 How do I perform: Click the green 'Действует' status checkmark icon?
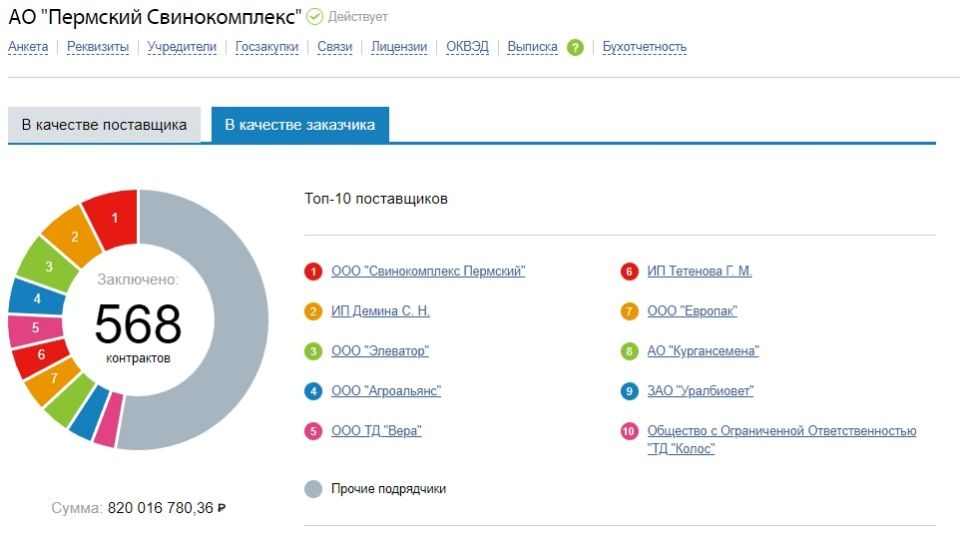pyautogui.click(x=315, y=17)
